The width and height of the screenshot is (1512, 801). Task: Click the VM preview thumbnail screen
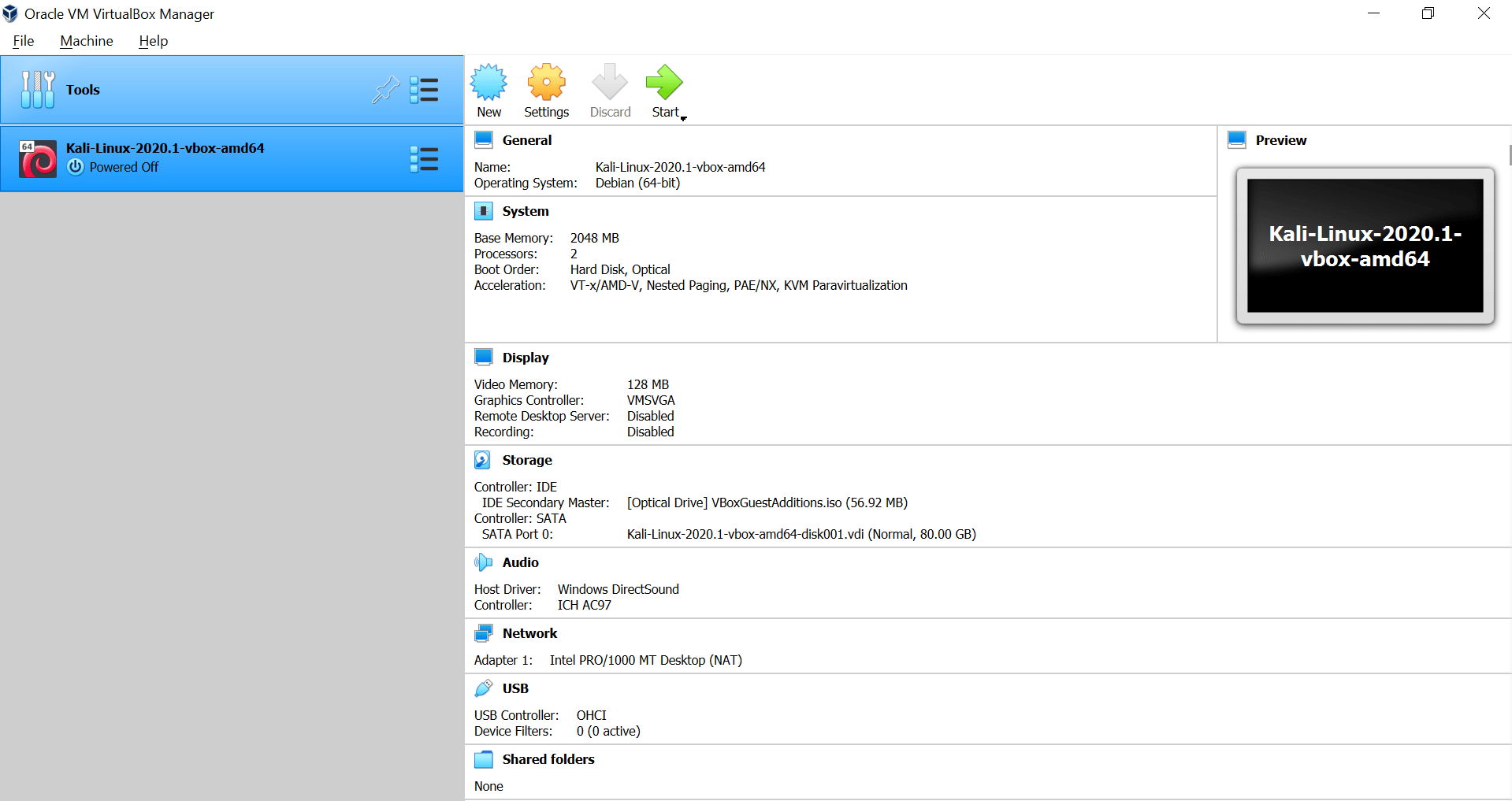(x=1365, y=246)
